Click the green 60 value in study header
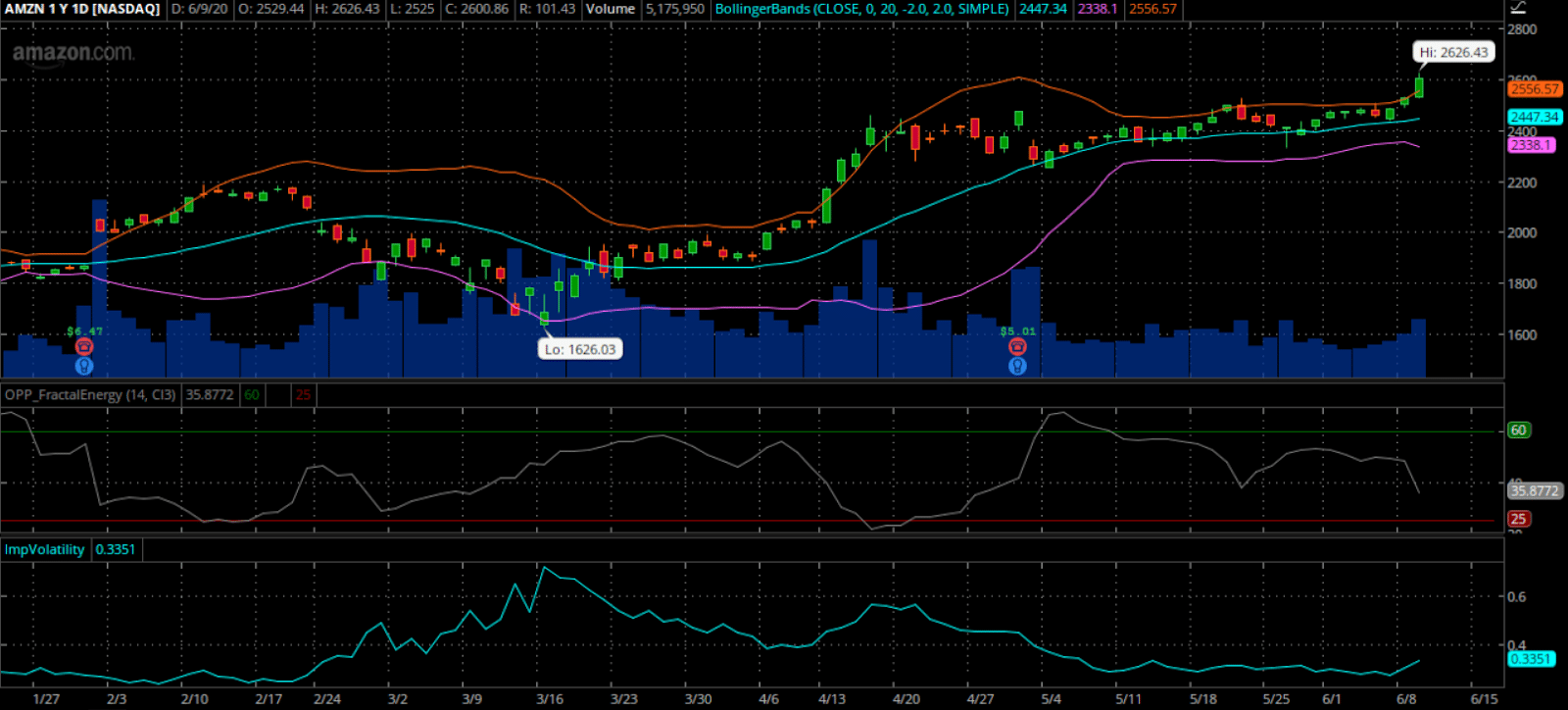Viewport: 1568px width, 710px height. (x=252, y=395)
